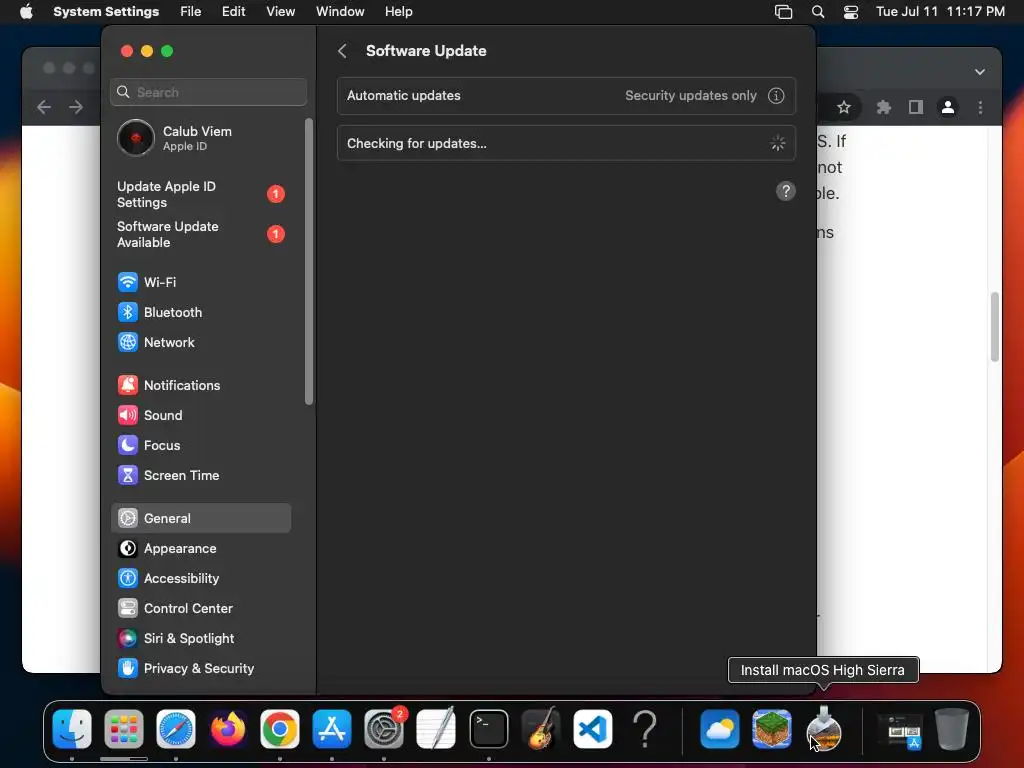Open Weather app from the Dock

(x=720, y=729)
